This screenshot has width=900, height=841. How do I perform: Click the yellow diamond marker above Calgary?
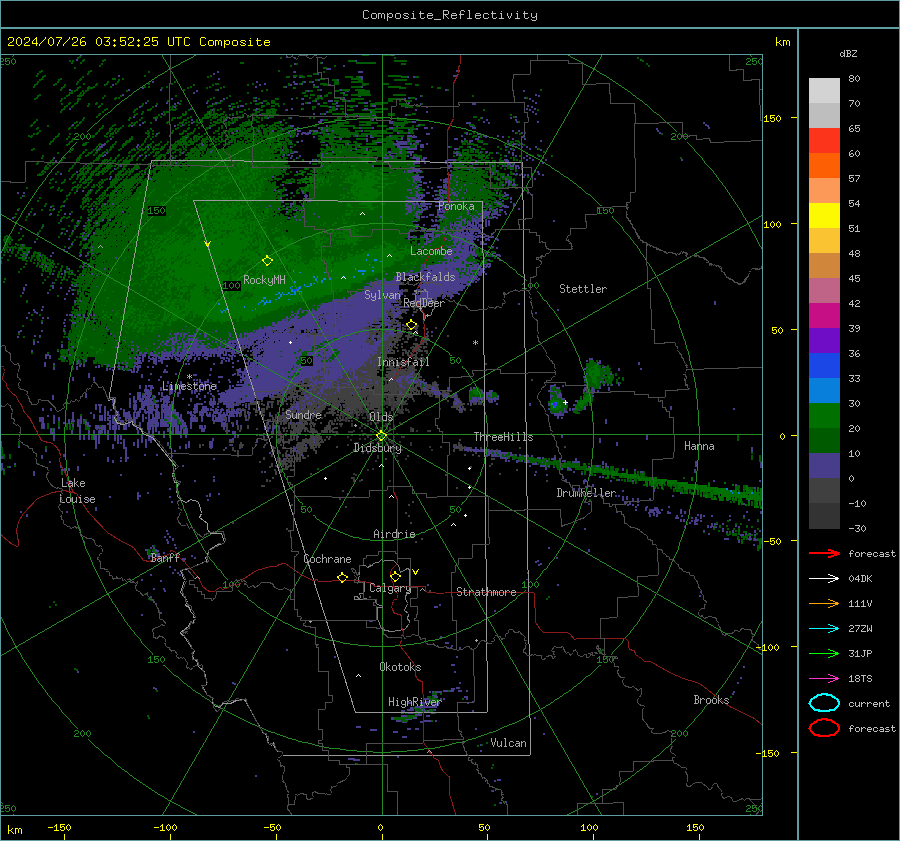click(x=395, y=576)
